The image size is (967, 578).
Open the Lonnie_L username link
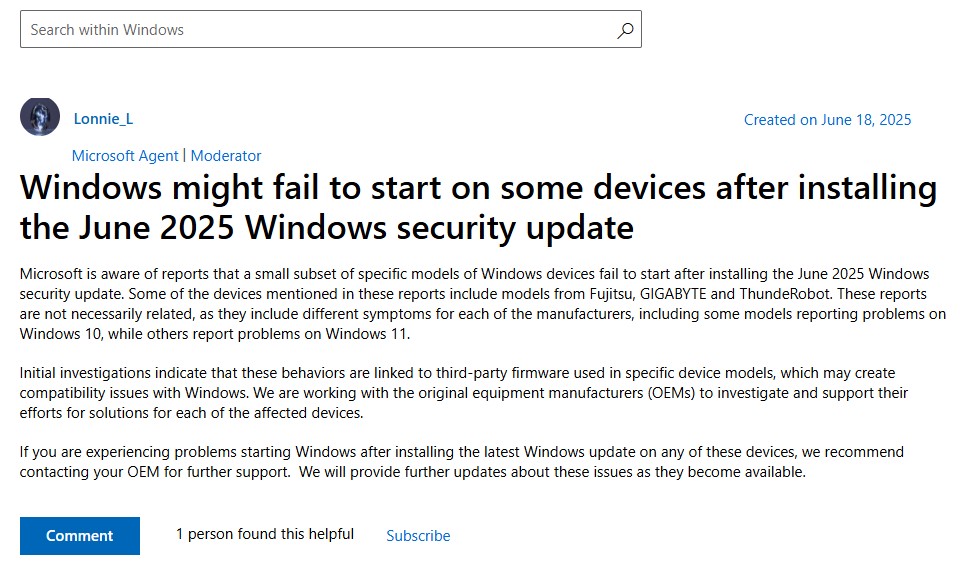(x=103, y=119)
